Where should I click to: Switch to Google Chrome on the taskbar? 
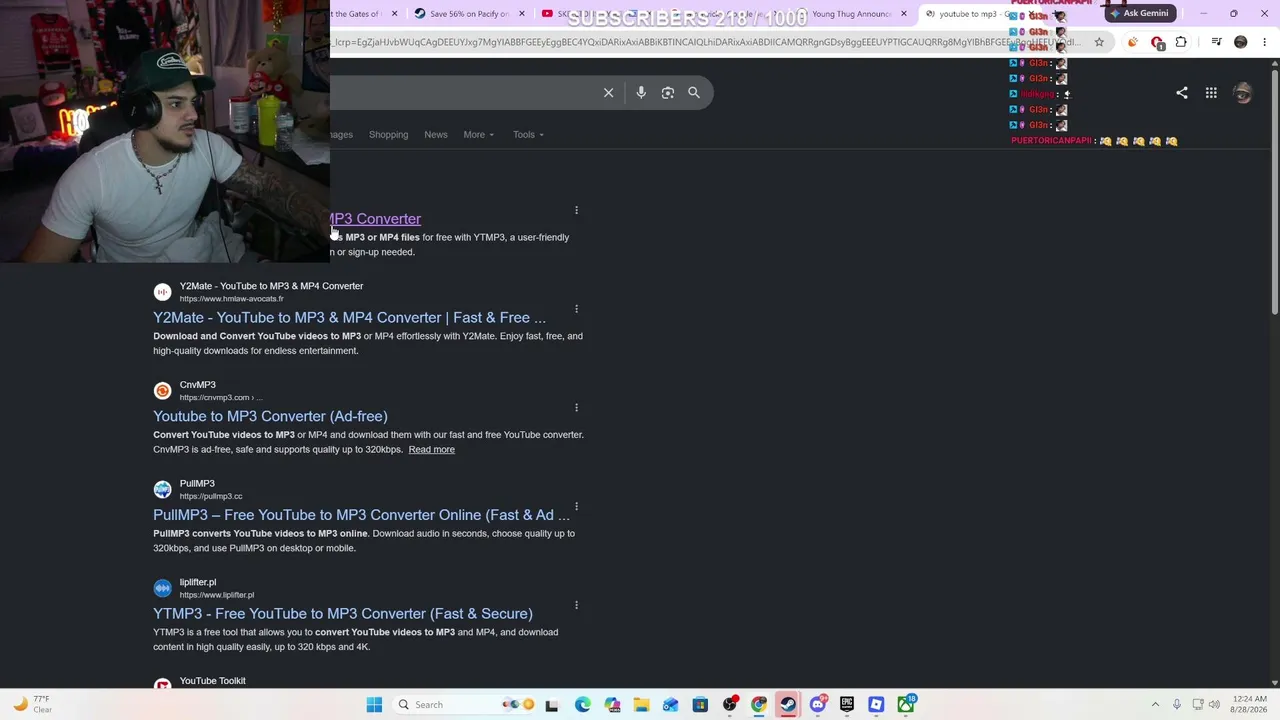759,705
